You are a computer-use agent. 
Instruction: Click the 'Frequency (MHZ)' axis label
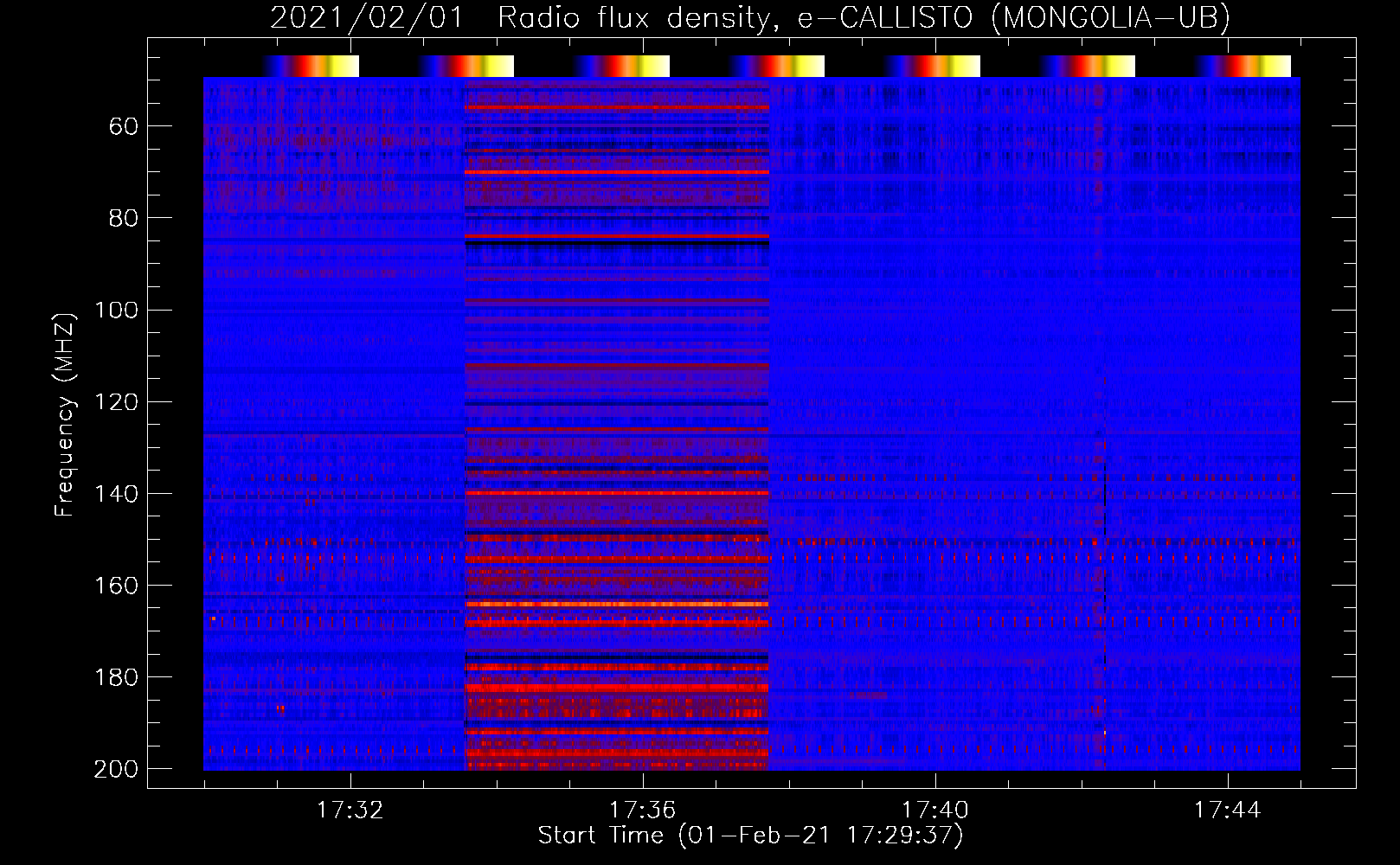(x=65, y=414)
